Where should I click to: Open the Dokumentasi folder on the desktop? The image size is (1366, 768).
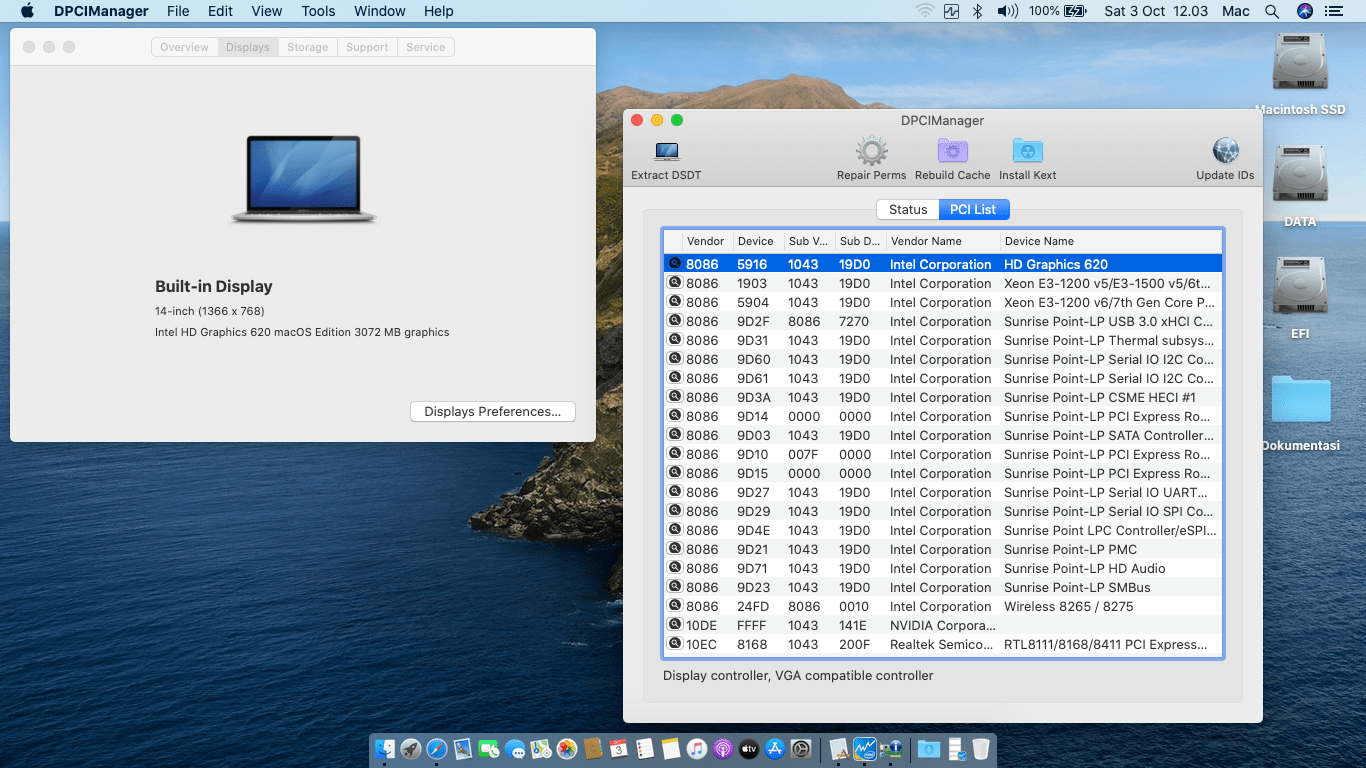click(x=1300, y=402)
